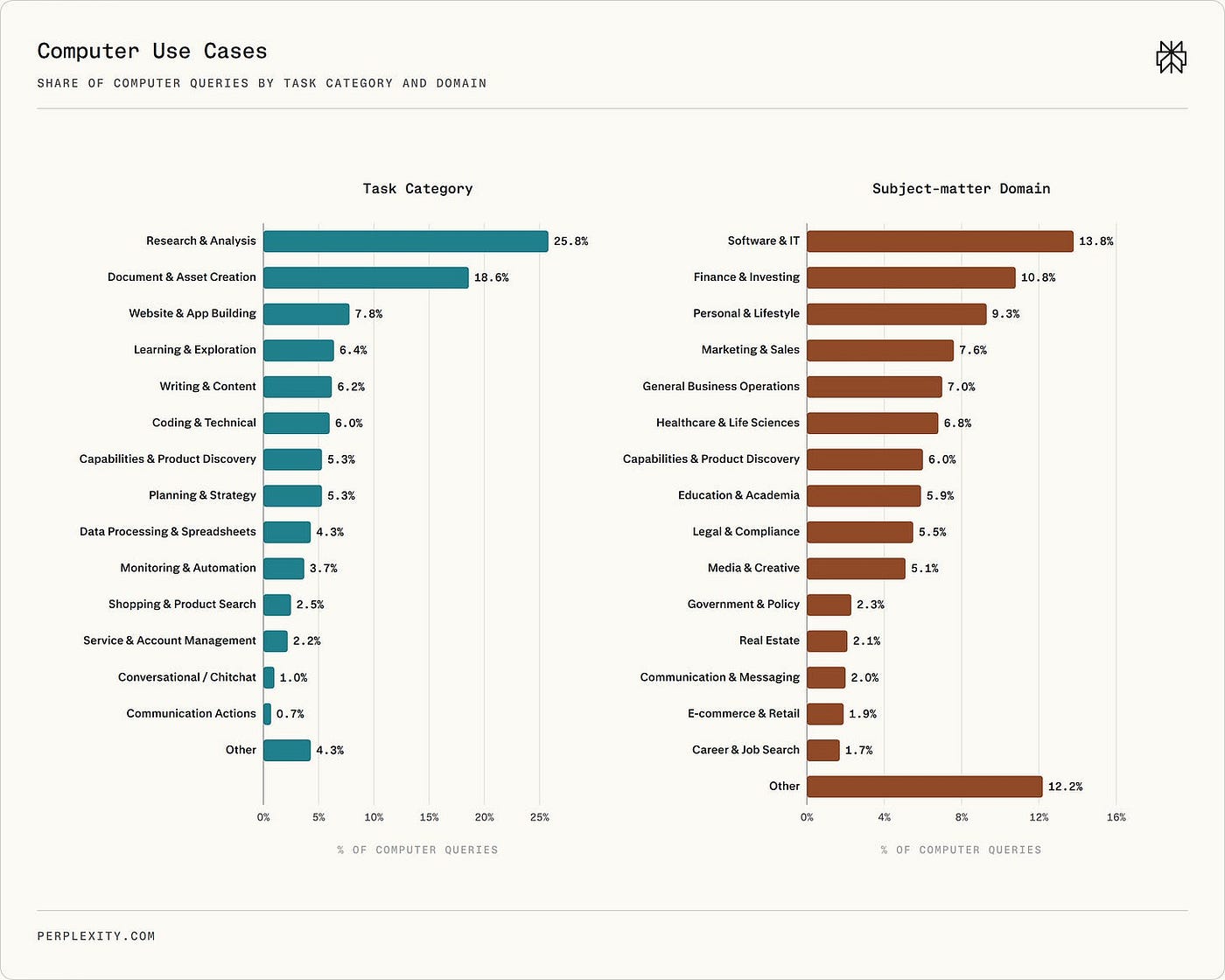Click the Software & IT brown bar
This screenshot has height=980, width=1225.
click(940, 241)
